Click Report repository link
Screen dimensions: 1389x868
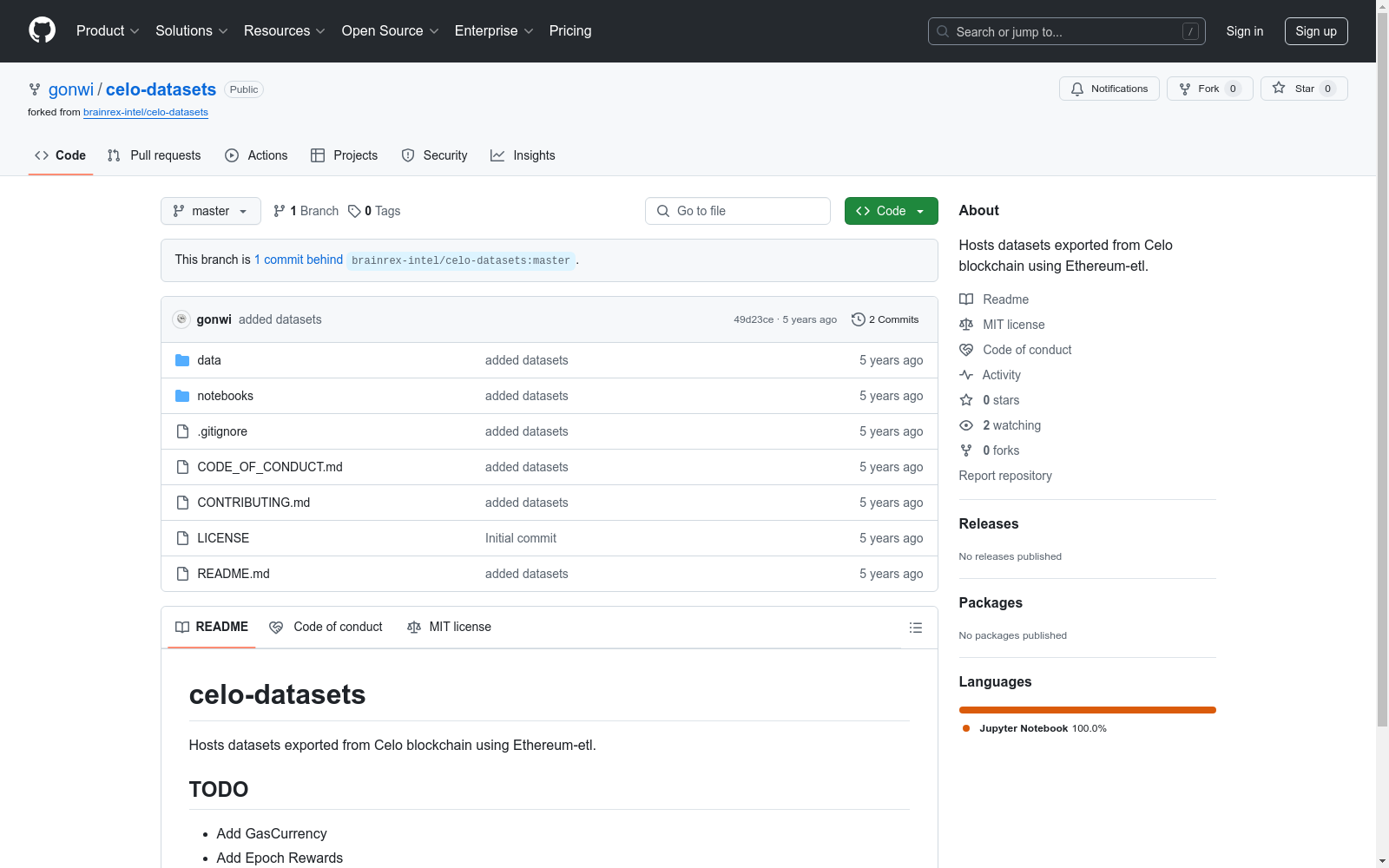point(1005,476)
